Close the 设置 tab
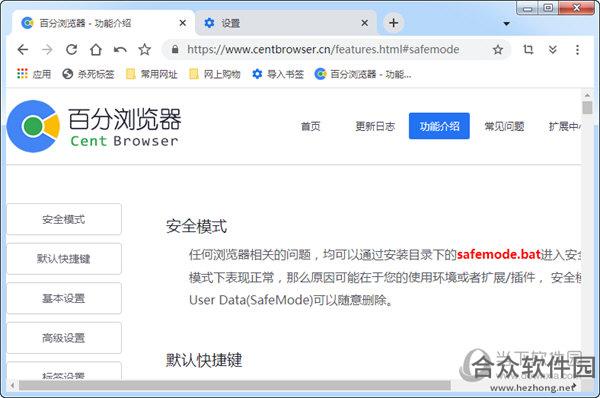 click(365, 23)
